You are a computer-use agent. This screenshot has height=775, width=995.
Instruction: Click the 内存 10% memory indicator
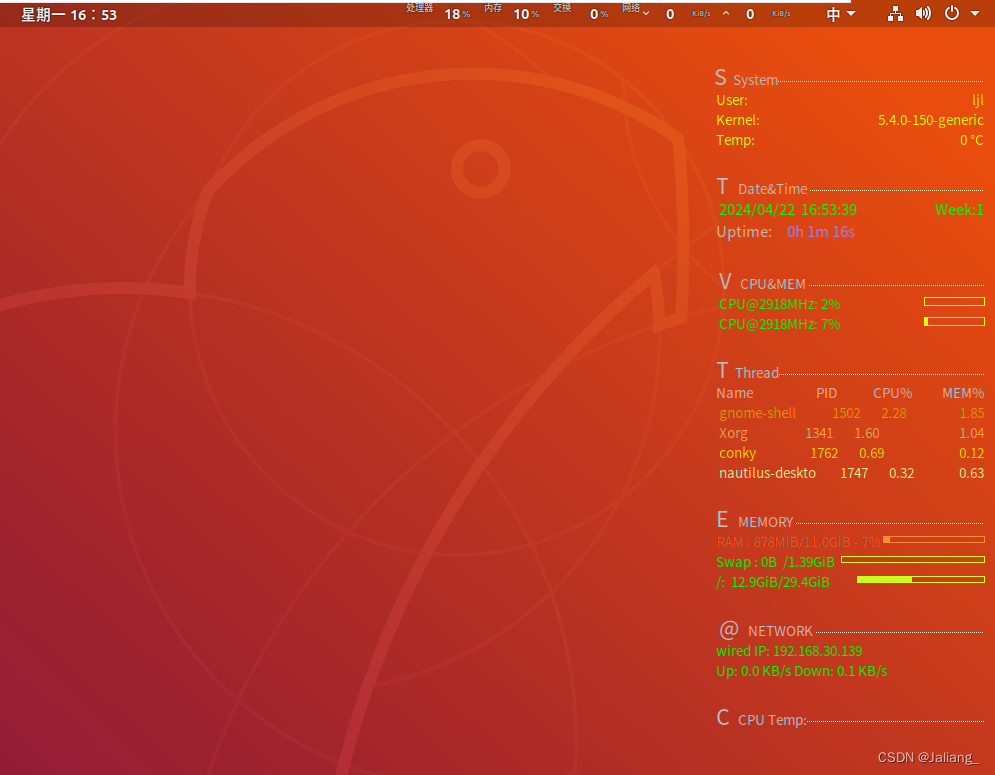tap(511, 11)
